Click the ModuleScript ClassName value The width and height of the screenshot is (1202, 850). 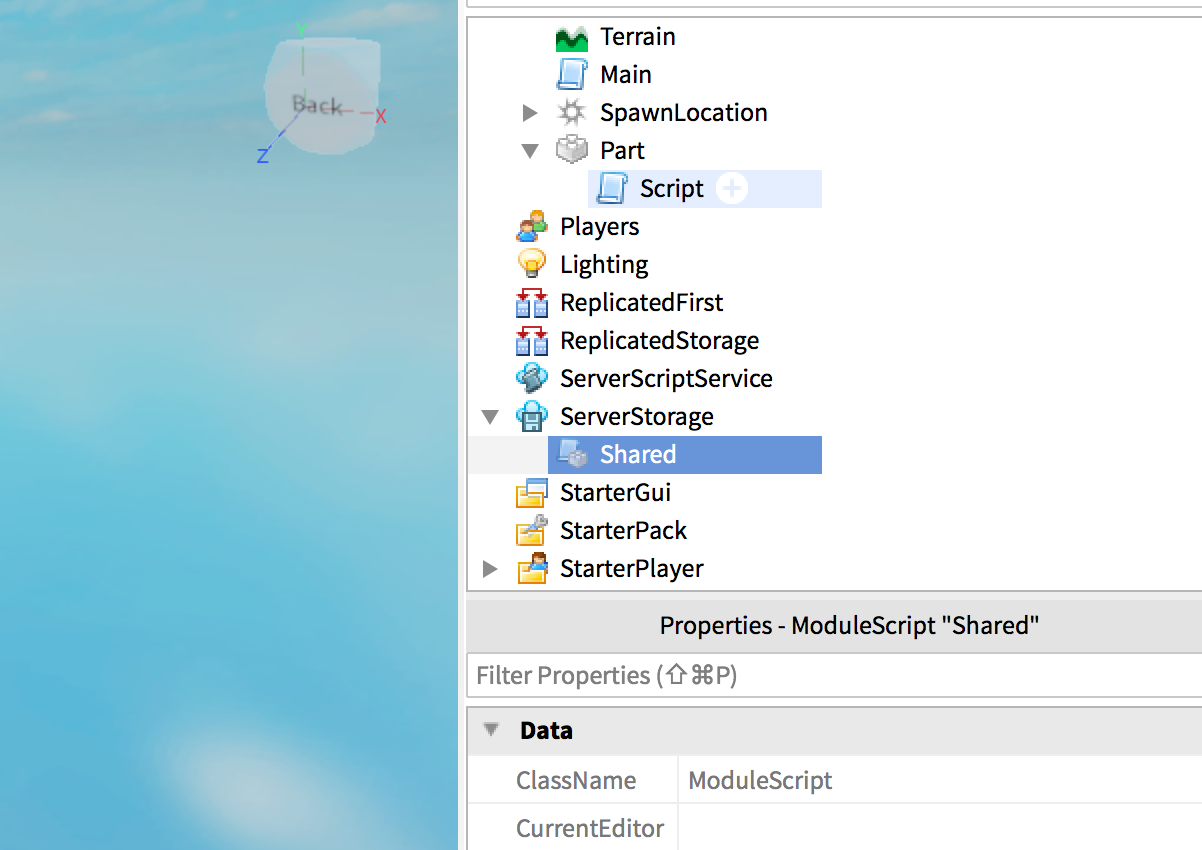pos(761,780)
